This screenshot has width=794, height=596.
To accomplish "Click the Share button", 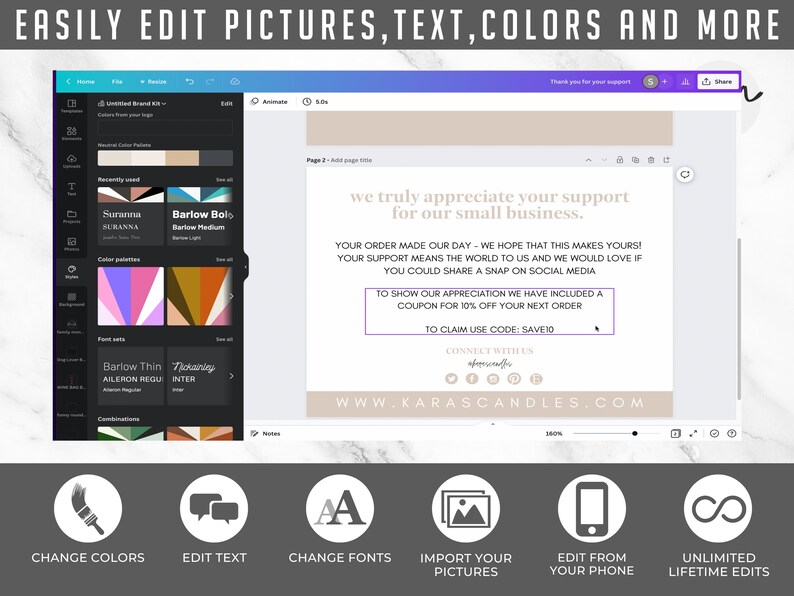I will 718,81.
